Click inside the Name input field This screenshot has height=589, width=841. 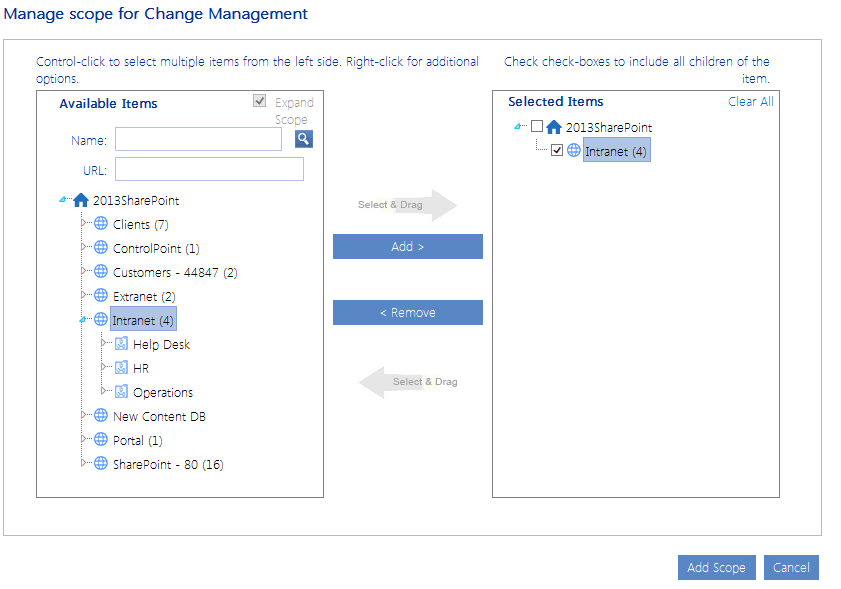(197, 138)
